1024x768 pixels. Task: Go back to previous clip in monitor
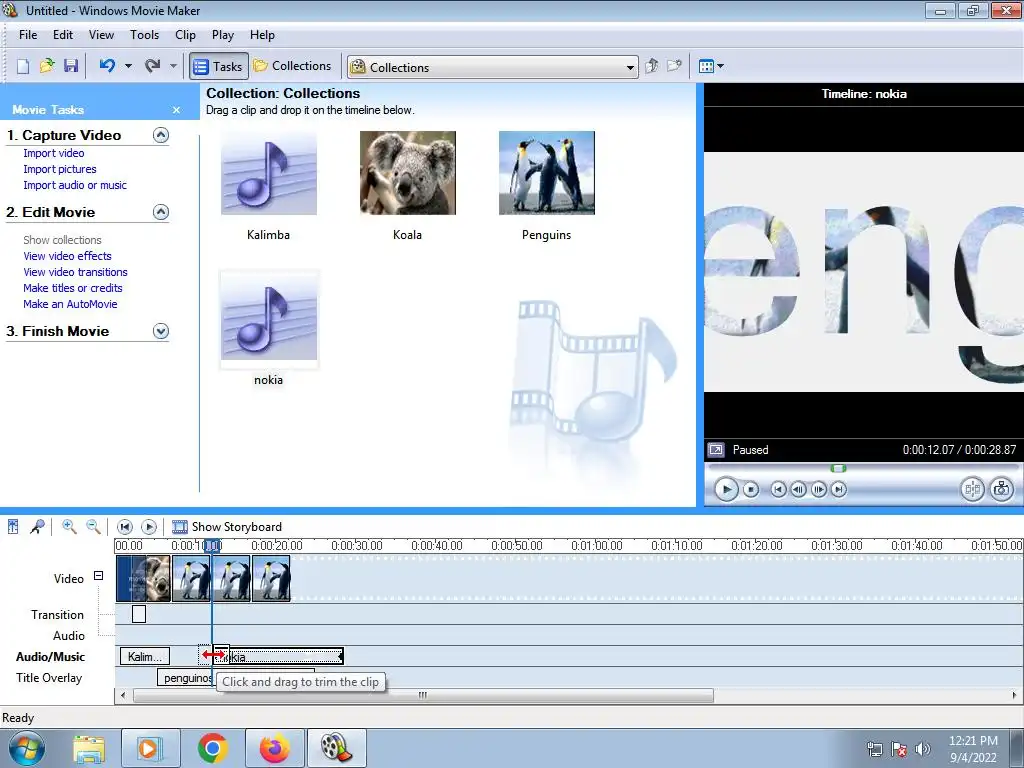coord(778,489)
